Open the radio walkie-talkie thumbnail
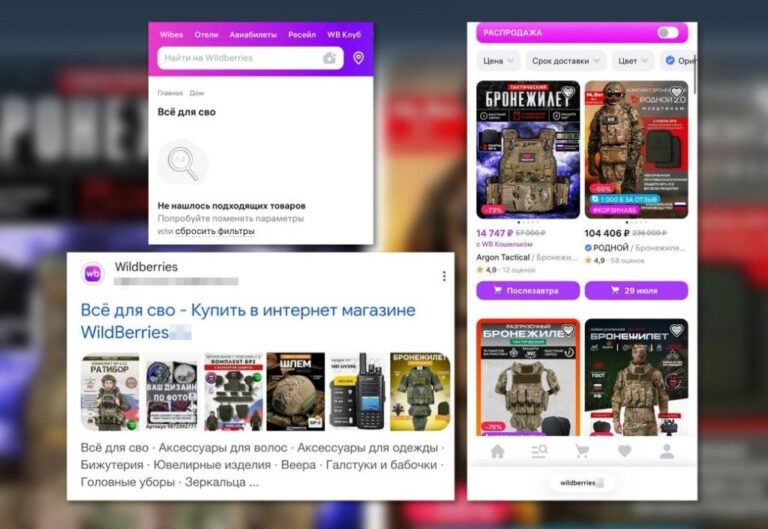The width and height of the screenshot is (768, 529). pyautogui.click(x=358, y=392)
